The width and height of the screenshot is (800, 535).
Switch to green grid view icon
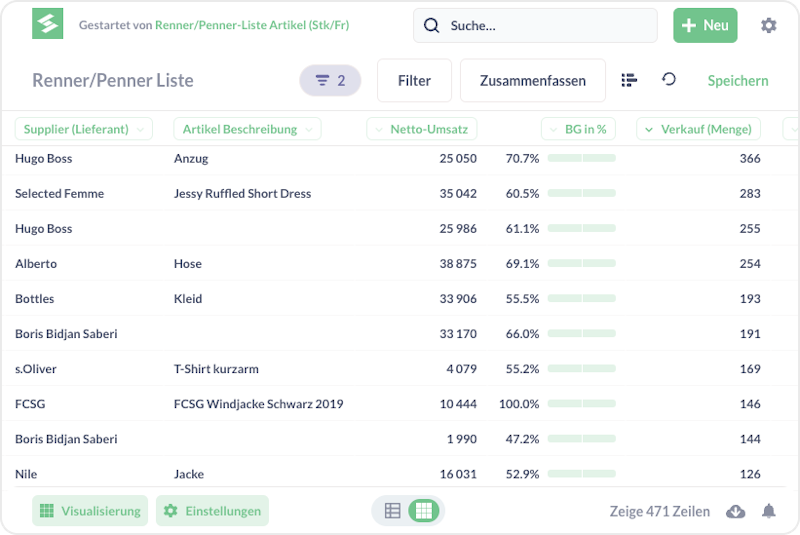[423, 511]
